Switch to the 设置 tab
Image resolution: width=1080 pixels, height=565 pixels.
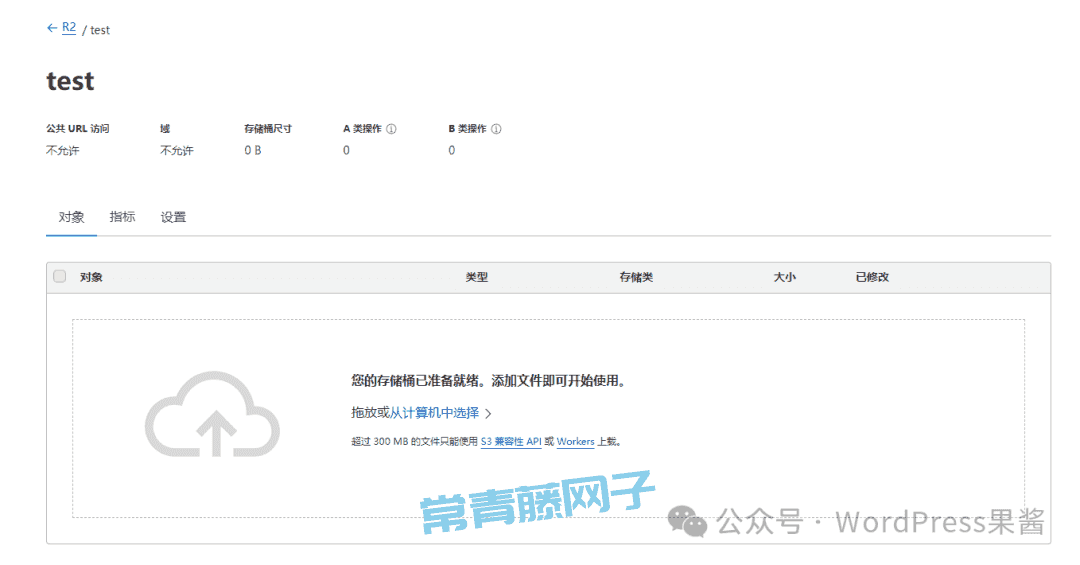click(x=174, y=217)
